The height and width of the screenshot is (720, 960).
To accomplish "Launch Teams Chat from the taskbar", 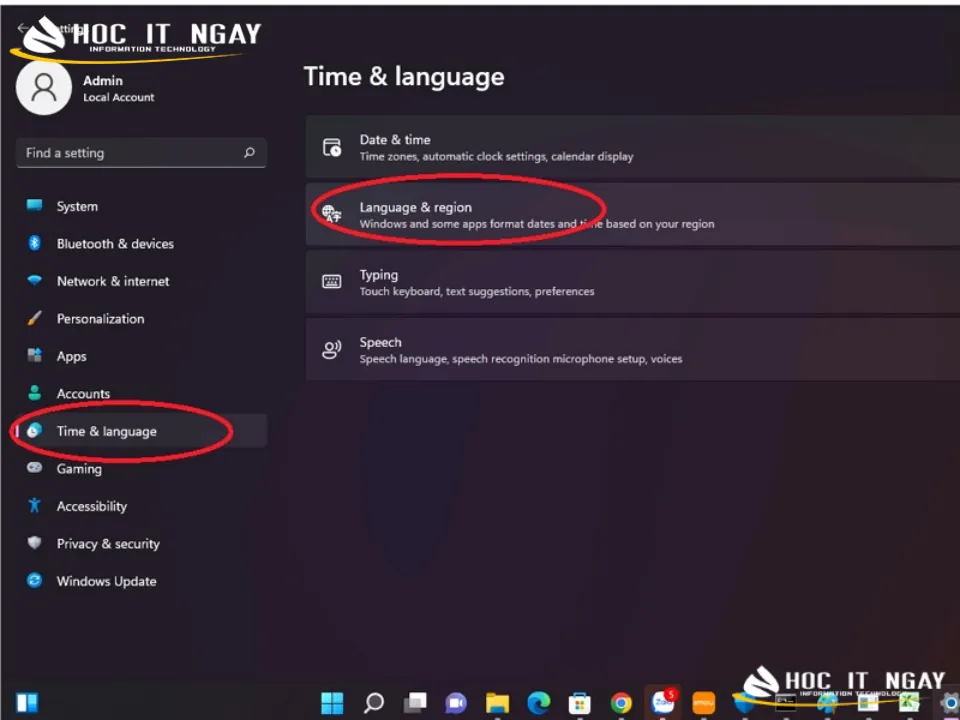I will pyautogui.click(x=456, y=703).
